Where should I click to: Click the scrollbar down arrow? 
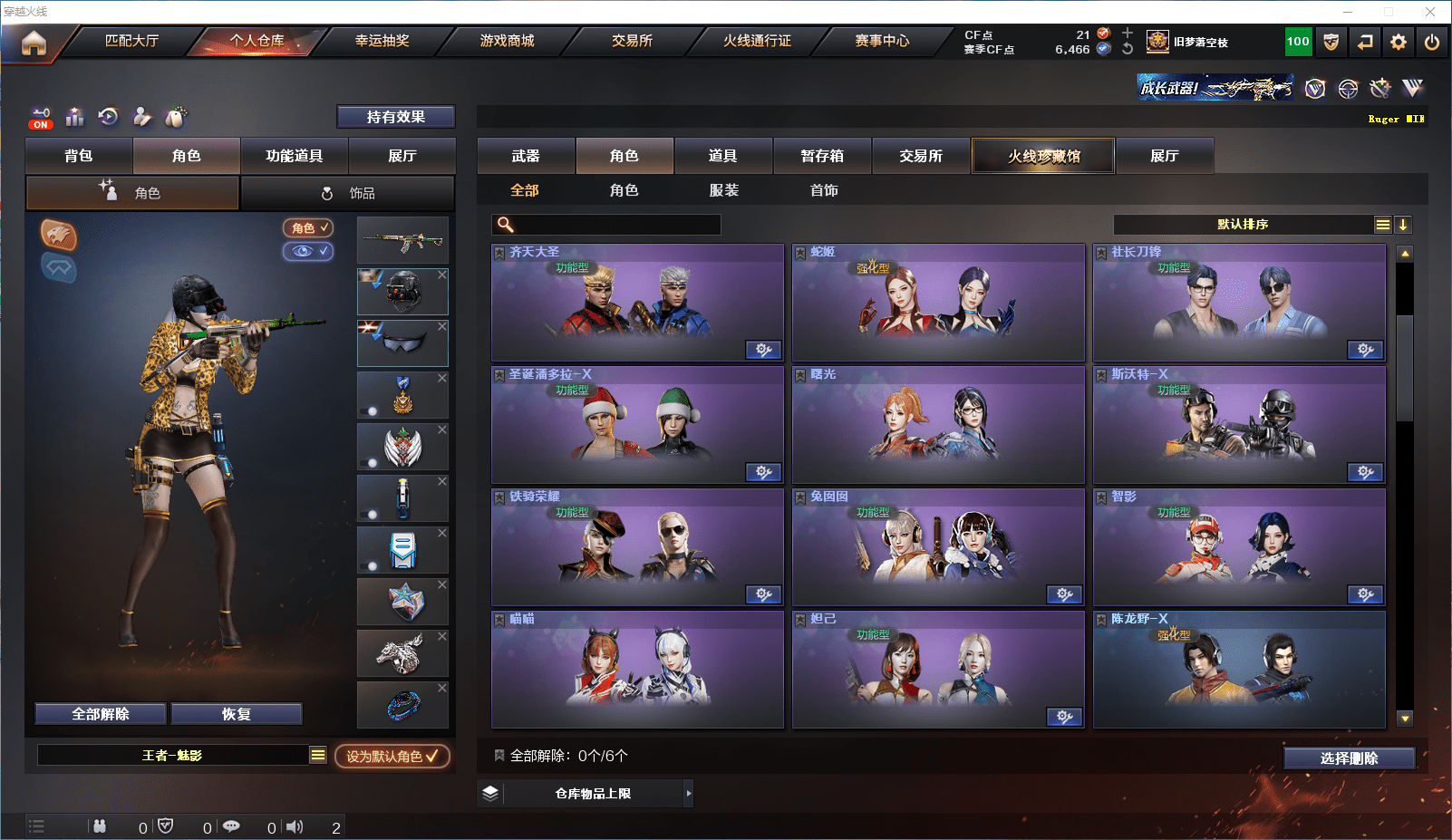coord(1405,719)
